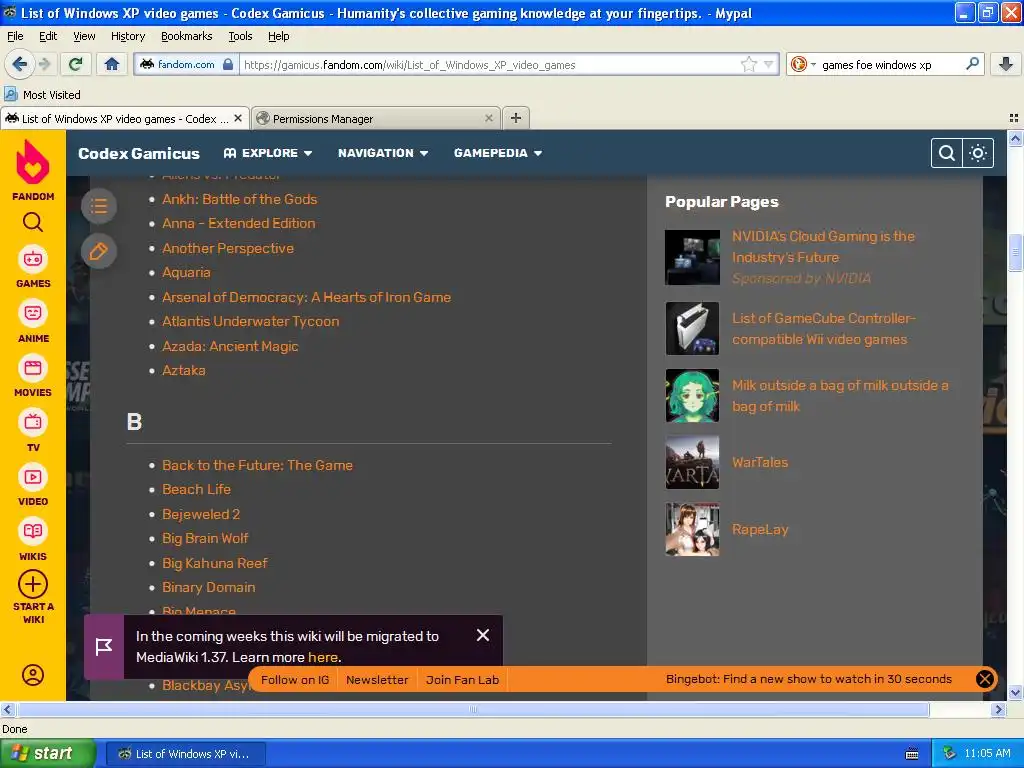Open Back to the Future: The Game
The height and width of the screenshot is (768, 1024).
(257, 465)
